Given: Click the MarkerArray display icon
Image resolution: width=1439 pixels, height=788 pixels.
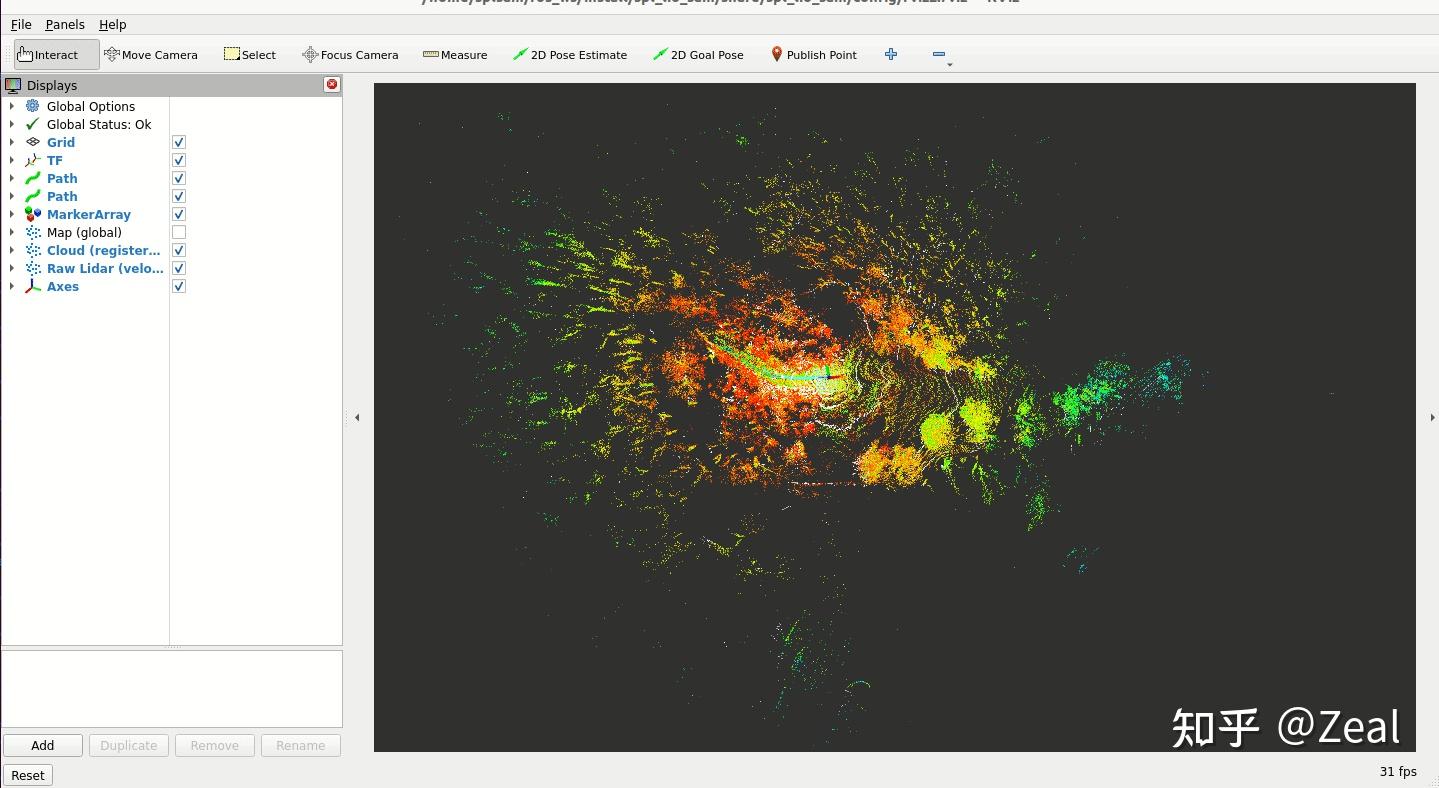Looking at the screenshot, I should pyautogui.click(x=33, y=214).
